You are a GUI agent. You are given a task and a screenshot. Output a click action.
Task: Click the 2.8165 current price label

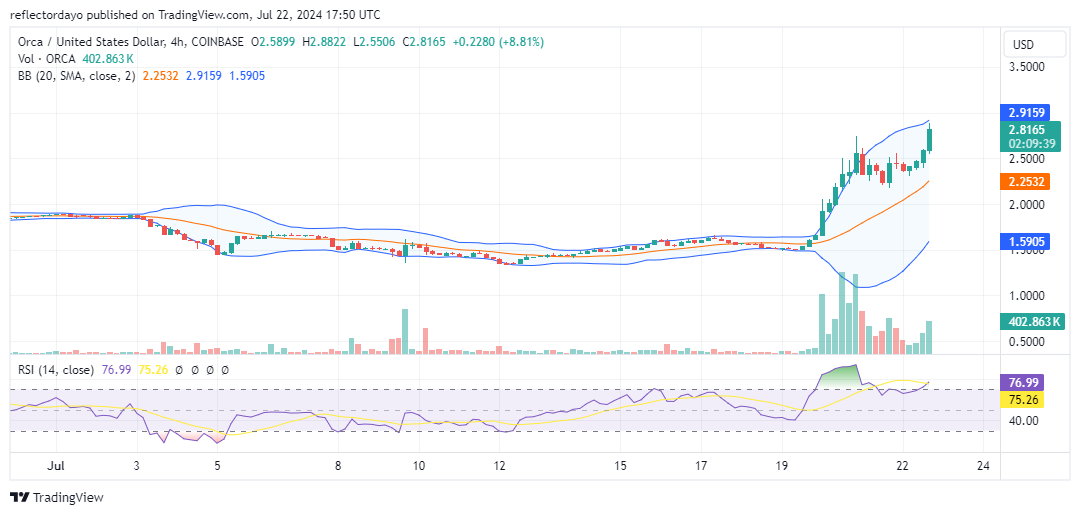[x=1027, y=129]
